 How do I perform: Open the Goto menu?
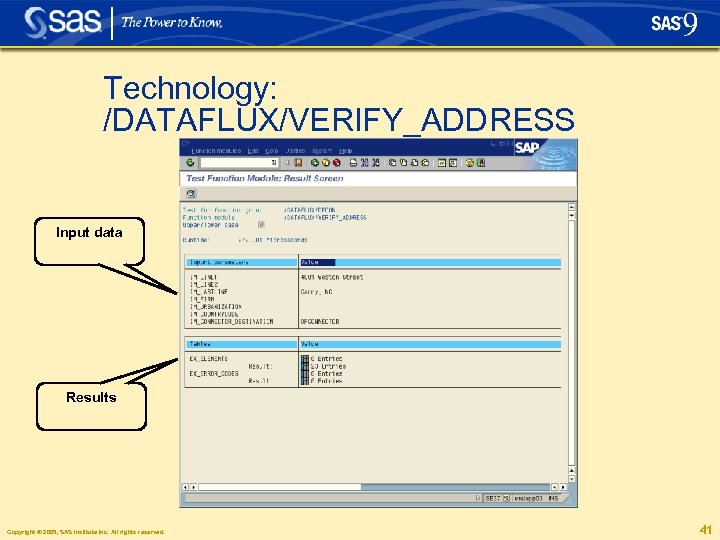point(271,151)
